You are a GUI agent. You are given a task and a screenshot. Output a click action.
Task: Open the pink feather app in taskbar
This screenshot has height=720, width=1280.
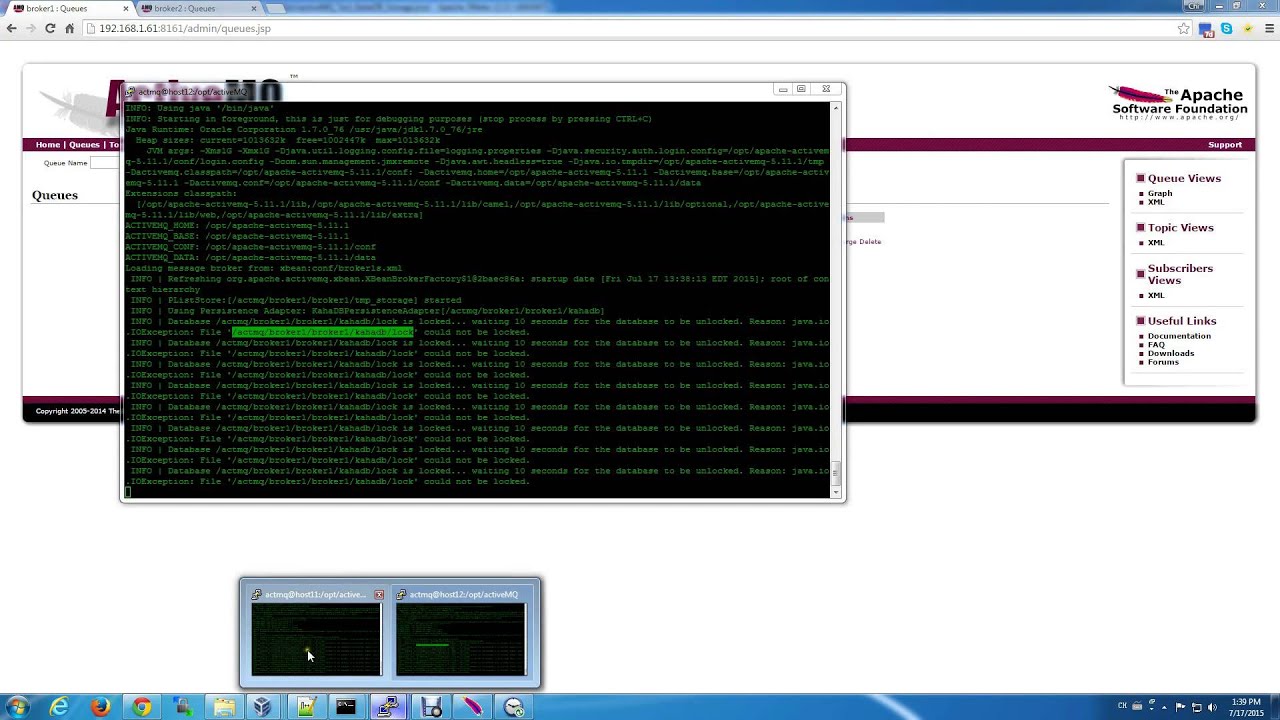(x=472, y=707)
